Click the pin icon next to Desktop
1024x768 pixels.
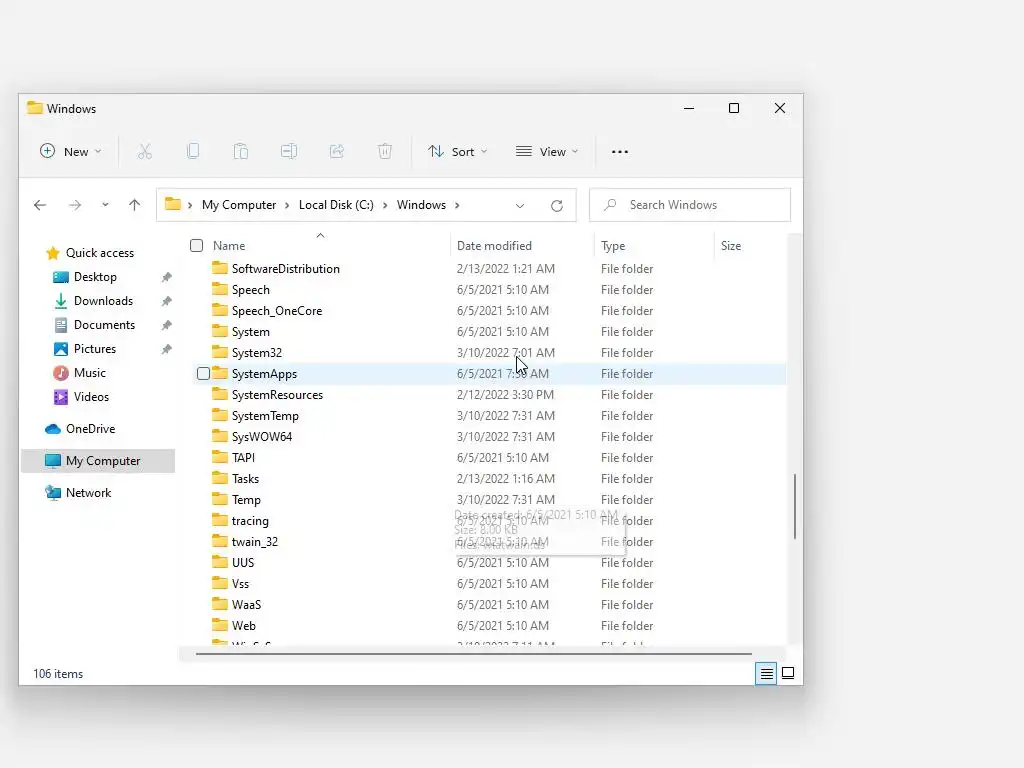coord(167,277)
